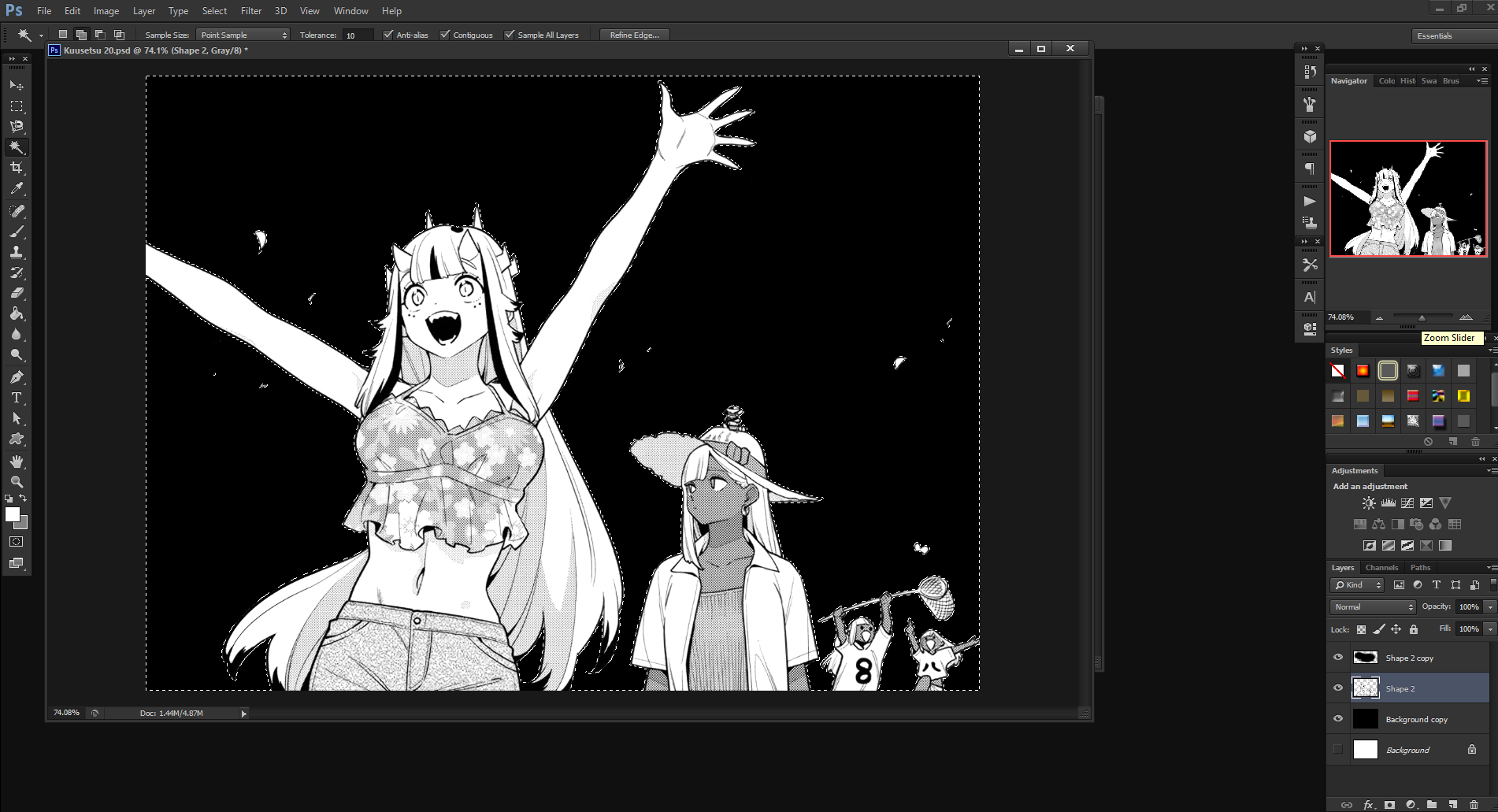1498x812 pixels.
Task: Select the Rectangular Marquee tool
Action: pos(17,106)
